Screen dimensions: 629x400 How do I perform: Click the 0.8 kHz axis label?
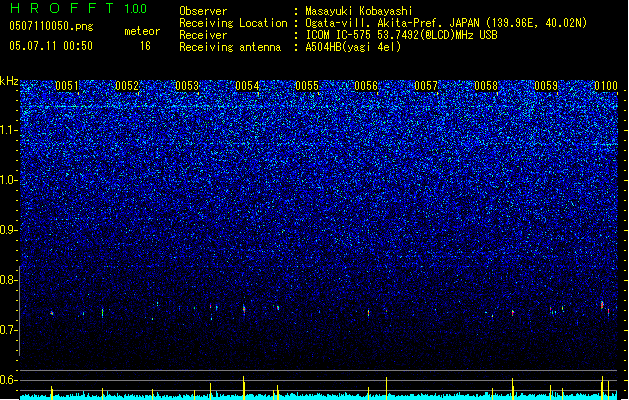(9, 280)
